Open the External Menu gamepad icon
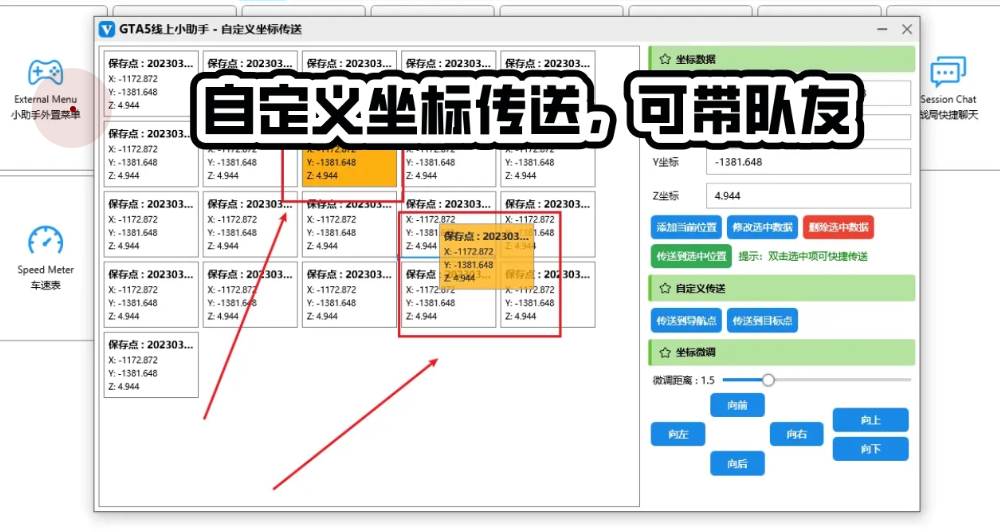1000x532 pixels. (x=45, y=72)
